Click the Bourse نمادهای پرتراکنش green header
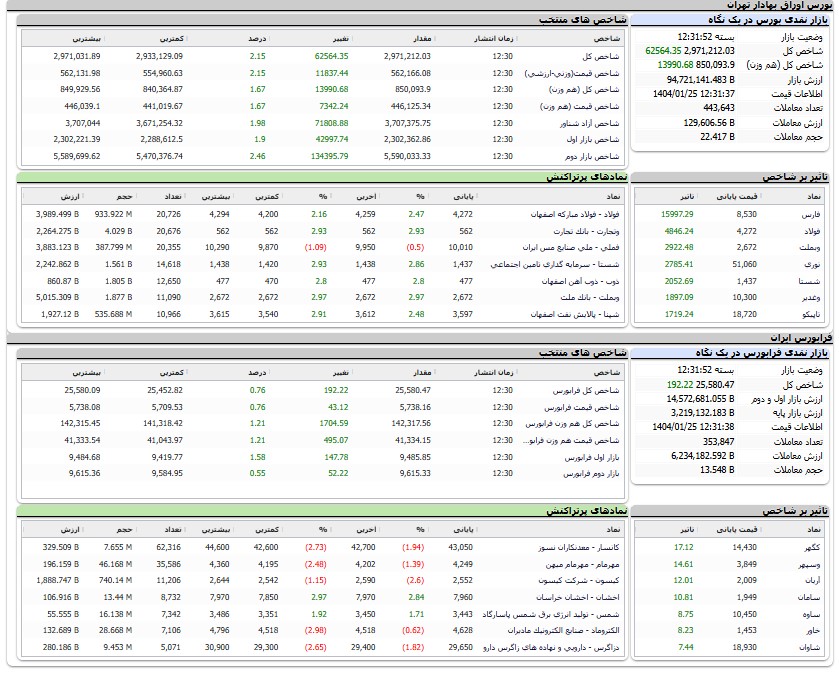 tap(586, 177)
